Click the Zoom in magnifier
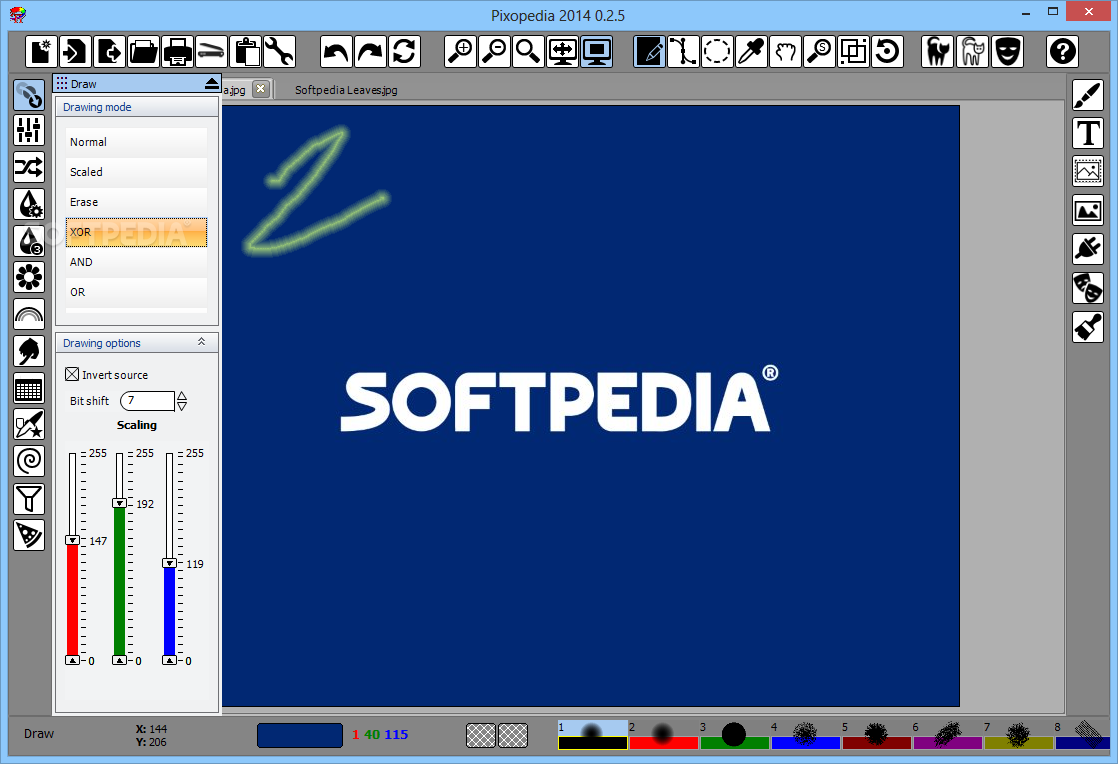The image size is (1118, 764). 460,51
